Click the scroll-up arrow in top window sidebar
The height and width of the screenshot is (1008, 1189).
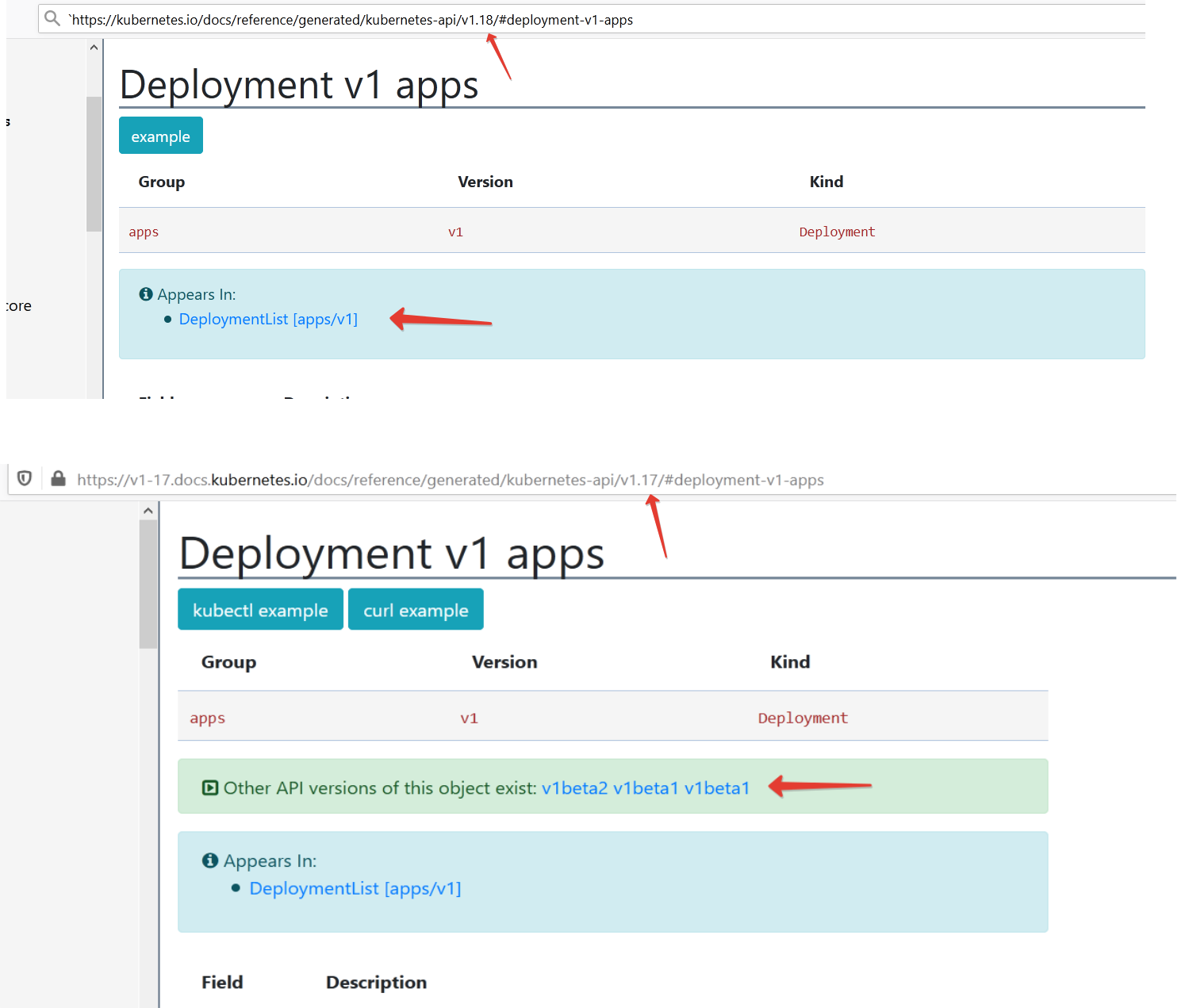point(94,48)
